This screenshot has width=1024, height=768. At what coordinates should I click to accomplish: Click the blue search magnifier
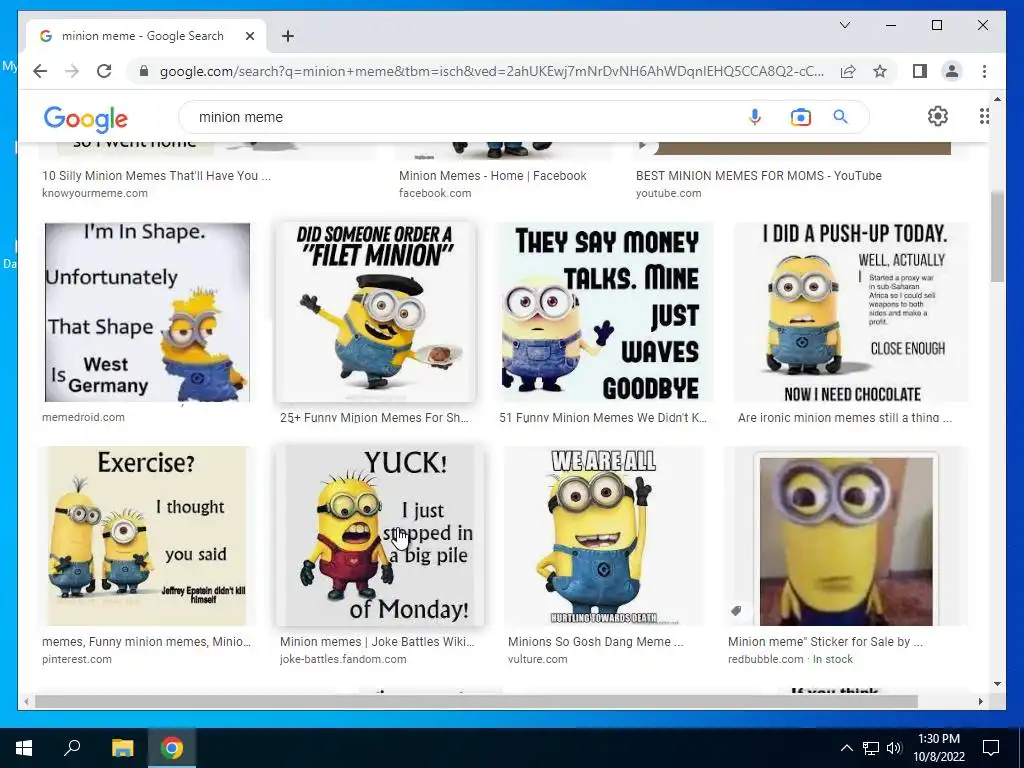[840, 117]
